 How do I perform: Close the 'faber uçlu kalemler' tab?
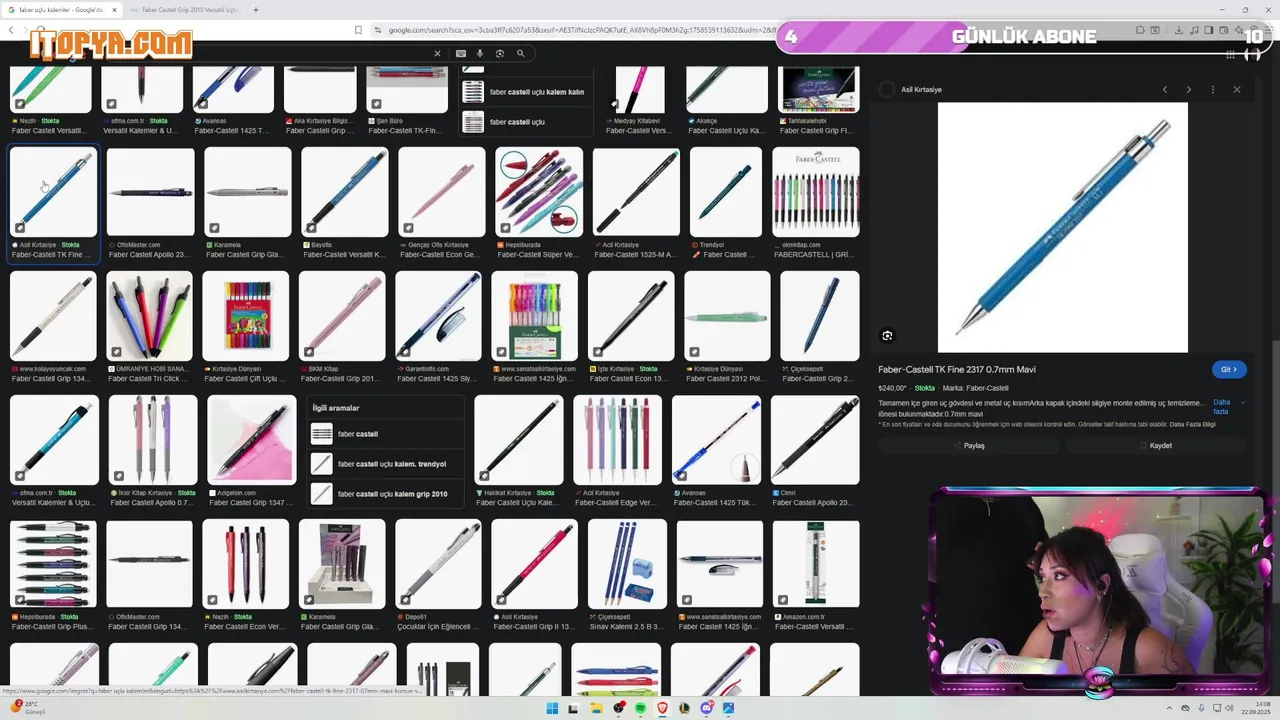112,10
